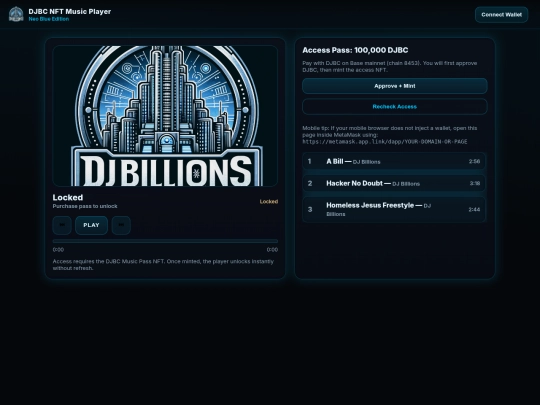Click the DJ Billions album artwork
Viewport: 540px width, 405px height.
[165, 116]
